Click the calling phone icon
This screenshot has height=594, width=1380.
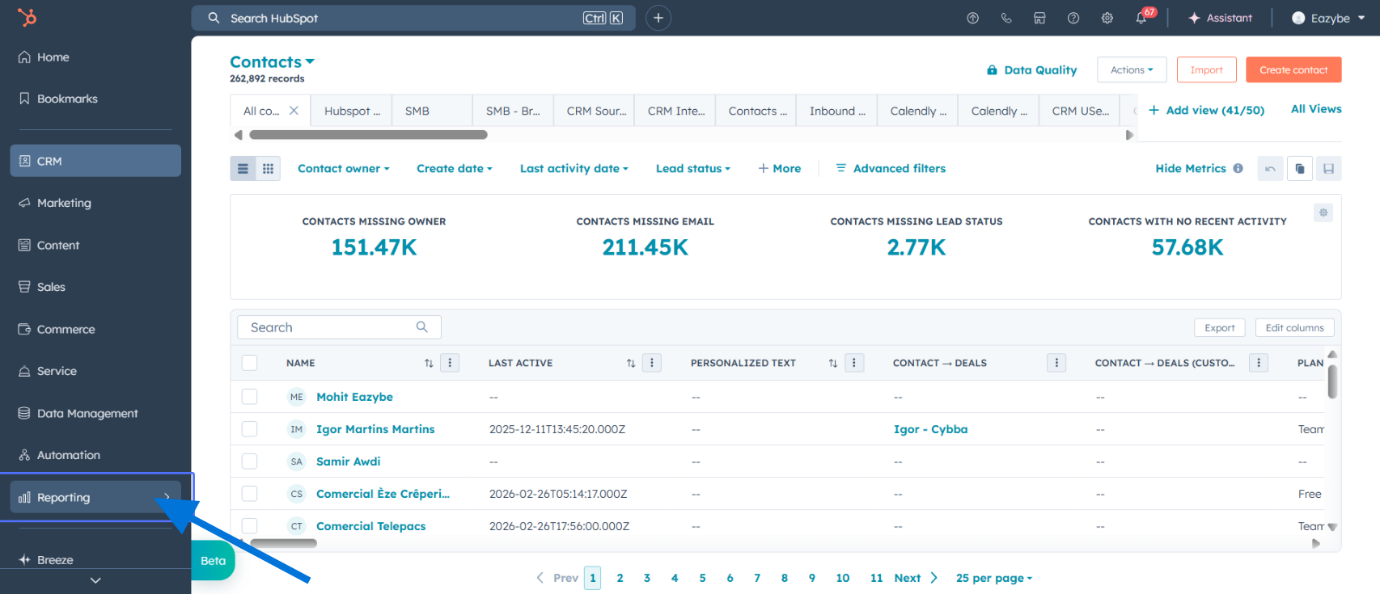pyautogui.click(x=1006, y=18)
